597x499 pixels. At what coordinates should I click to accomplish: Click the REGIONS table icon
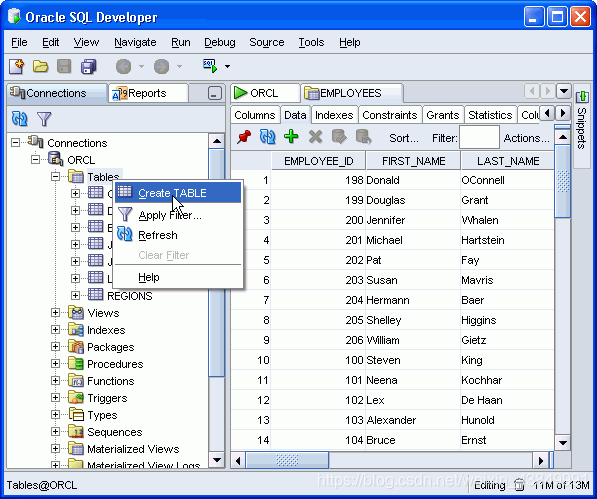(96, 294)
